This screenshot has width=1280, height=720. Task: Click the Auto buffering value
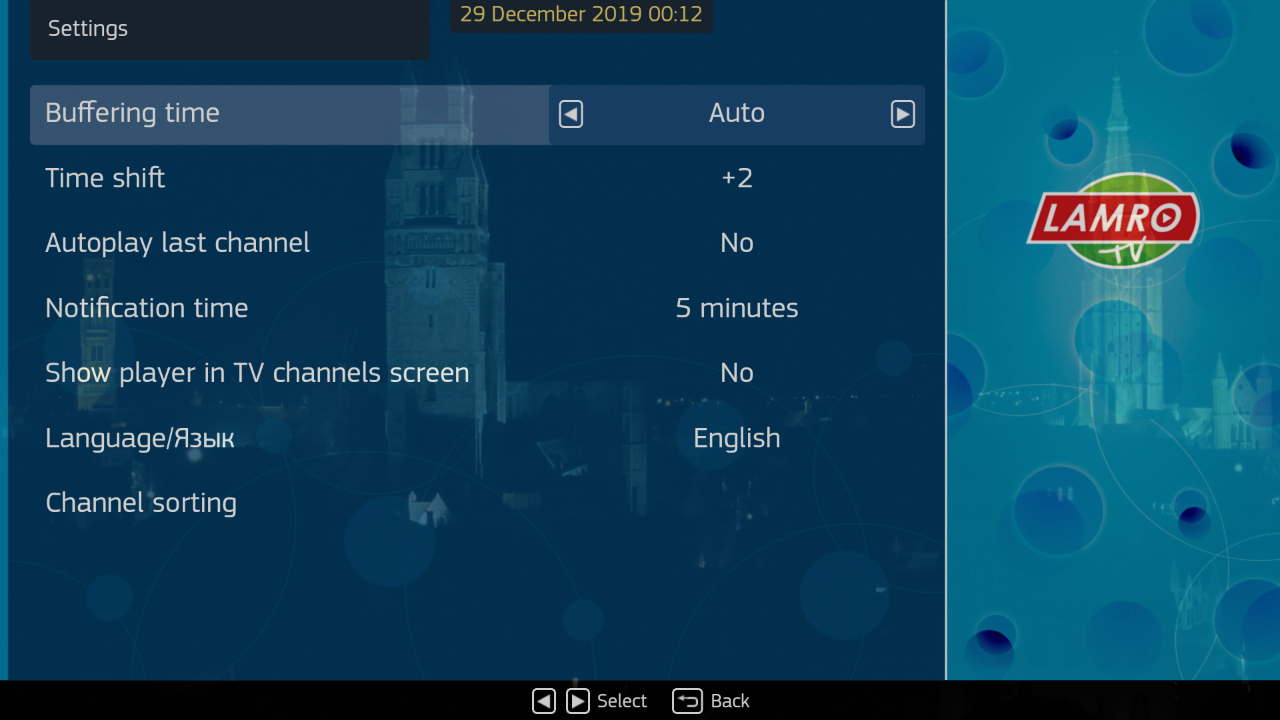tap(737, 113)
